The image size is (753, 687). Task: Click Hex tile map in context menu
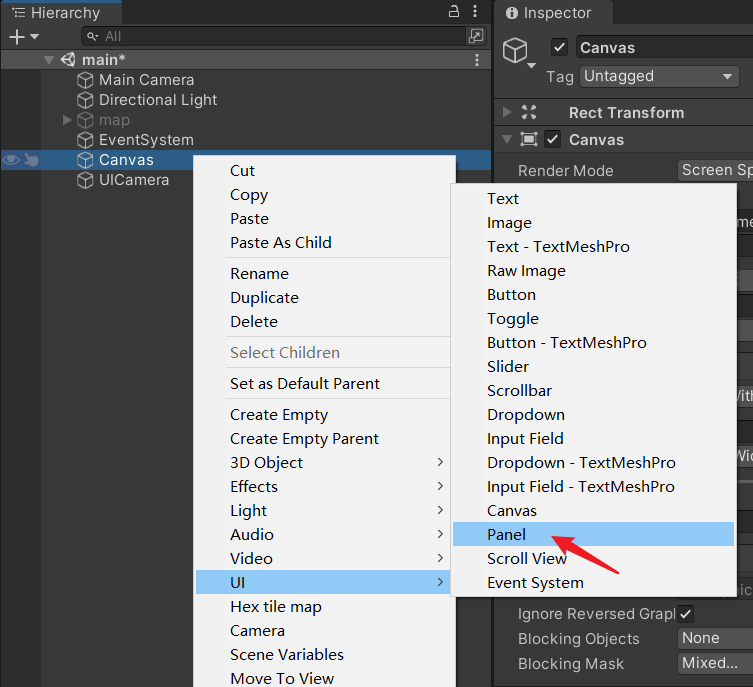point(323,606)
